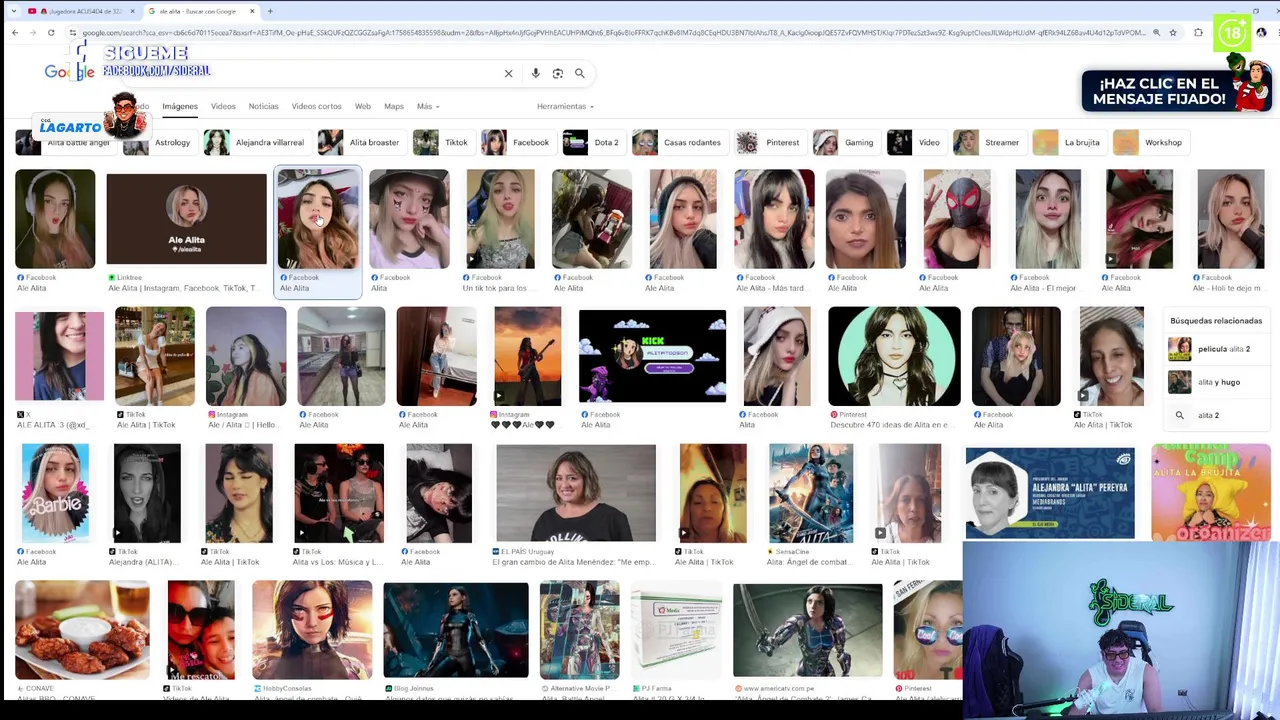Reload the Google results page
This screenshot has width=1280, height=720.
[51, 33]
